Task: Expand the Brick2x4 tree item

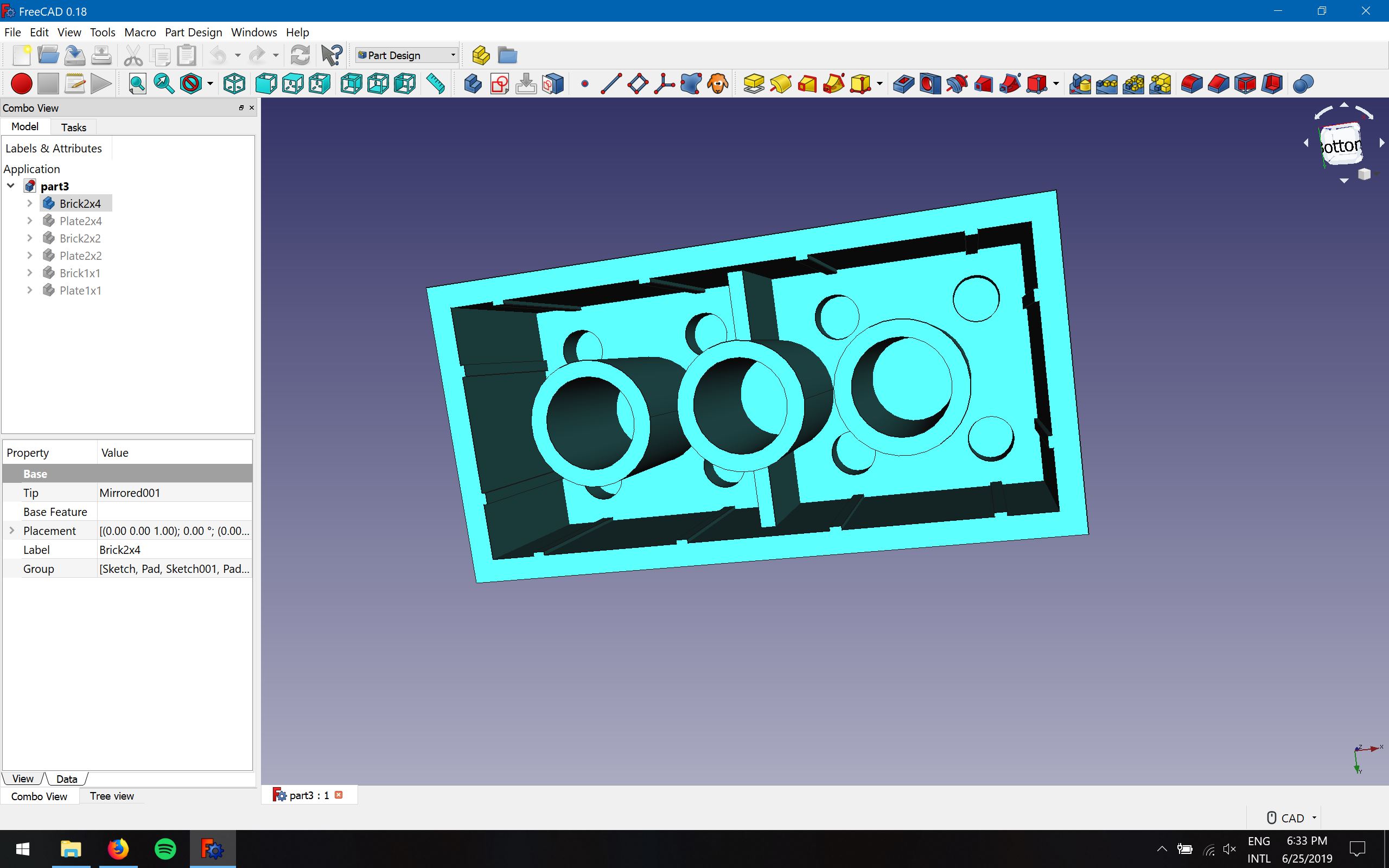Action: click(x=30, y=203)
